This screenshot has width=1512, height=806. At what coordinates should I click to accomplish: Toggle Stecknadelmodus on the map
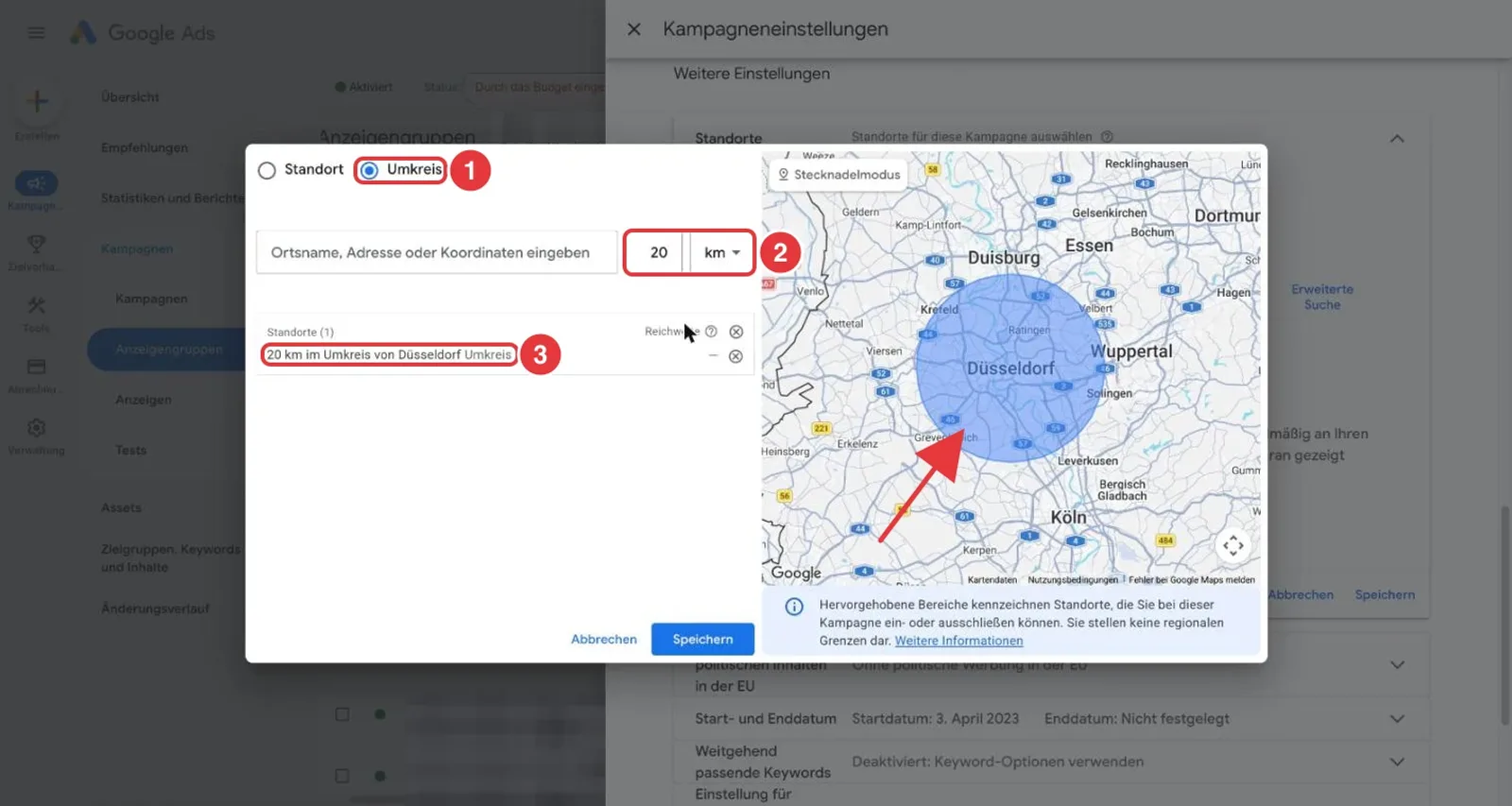(x=838, y=175)
